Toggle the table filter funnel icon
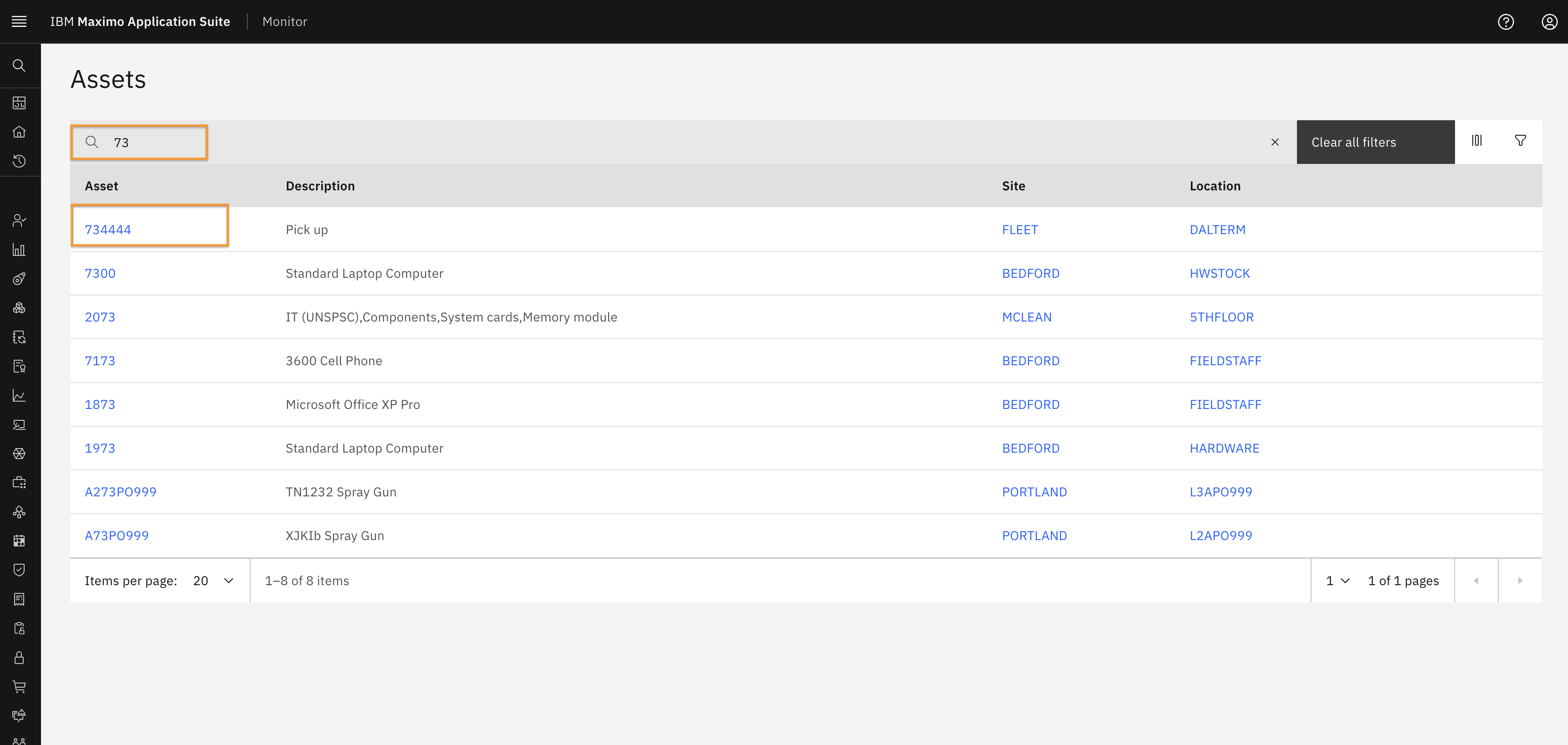The width and height of the screenshot is (1568, 745). click(x=1521, y=141)
